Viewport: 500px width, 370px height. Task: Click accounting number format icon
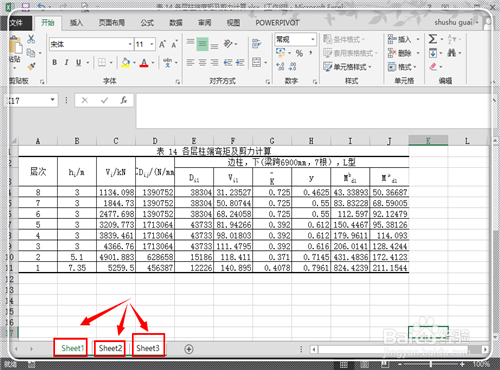[x=281, y=53]
